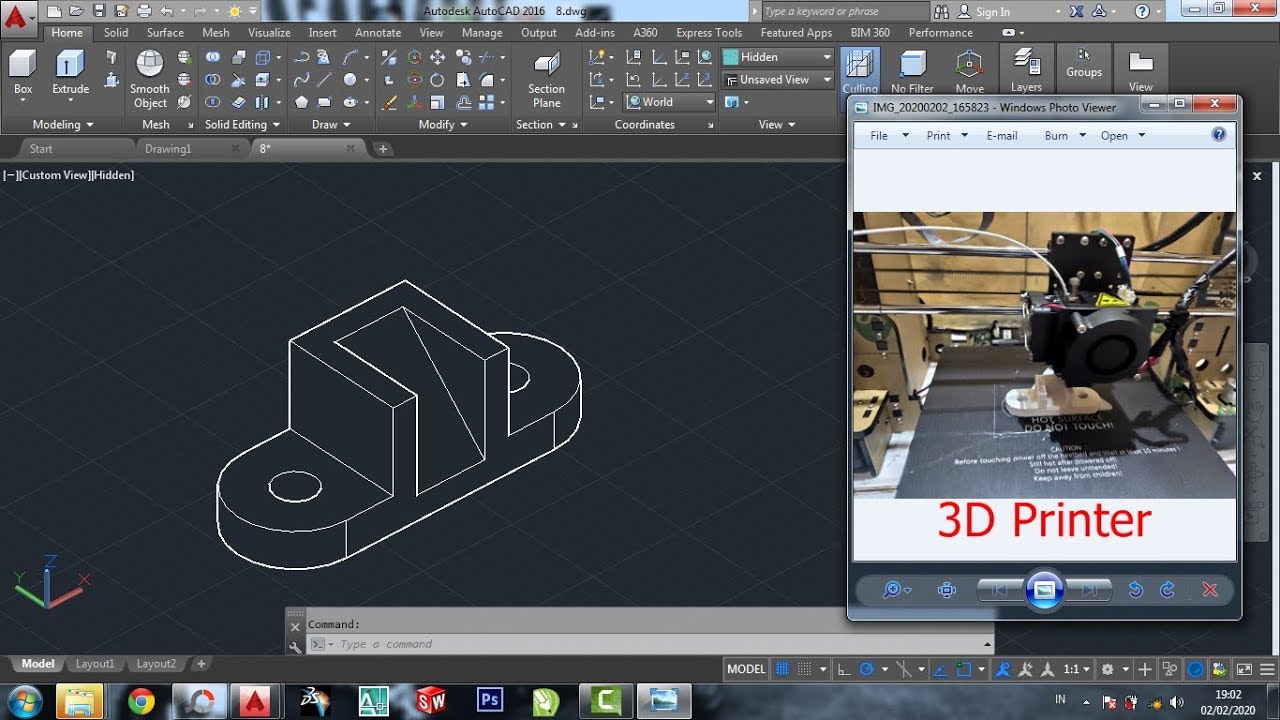Toggle snap mode dots in the status bar

coord(805,669)
